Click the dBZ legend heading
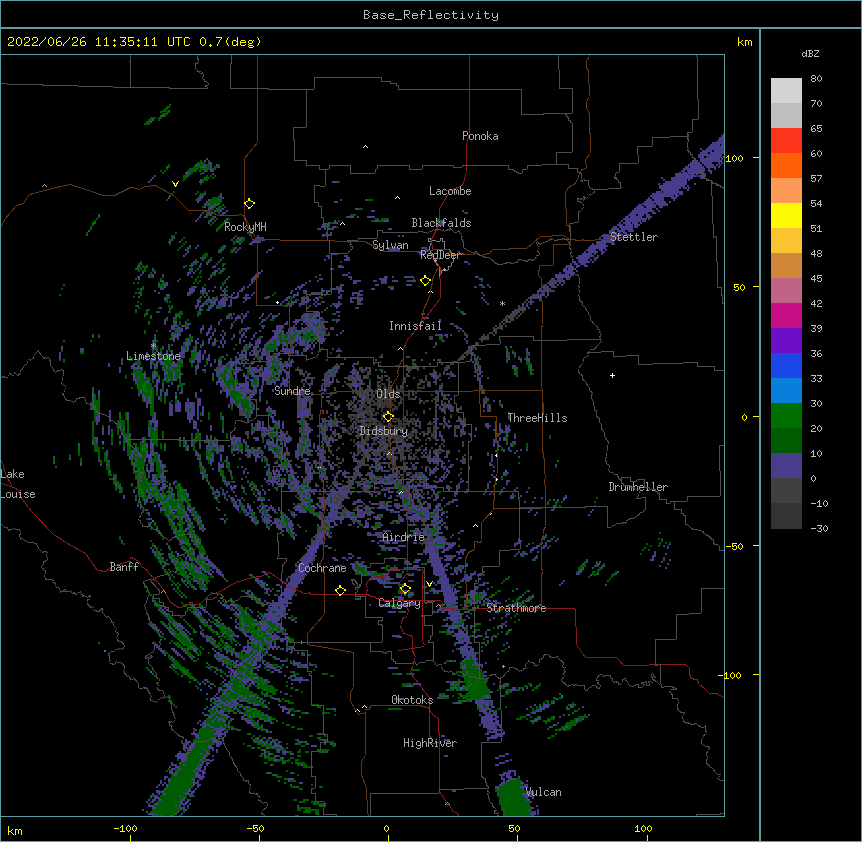The image size is (862, 842). (x=810, y=53)
